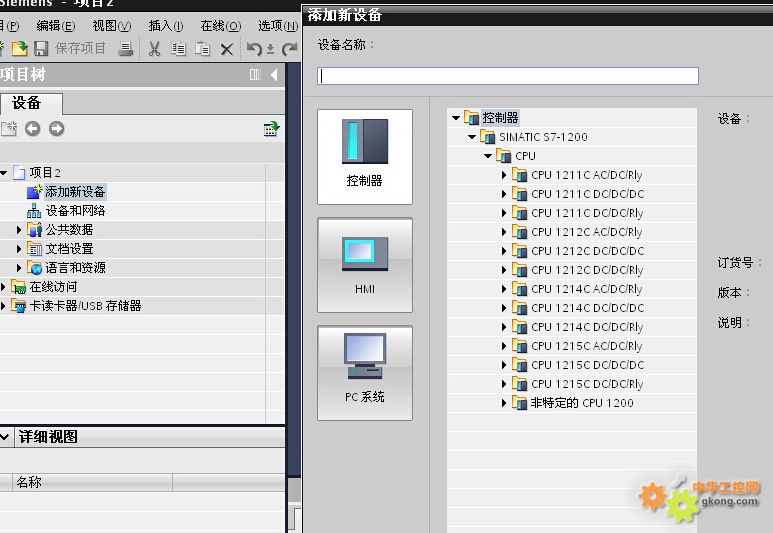Open the 插入(I) menu
Viewport: 773px width, 533px height.
click(166, 26)
